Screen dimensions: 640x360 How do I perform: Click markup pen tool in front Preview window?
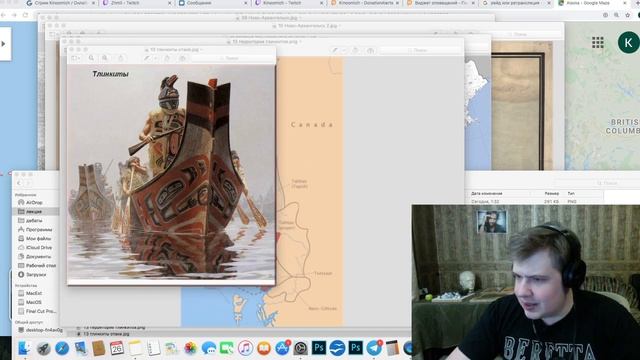click(x=147, y=58)
